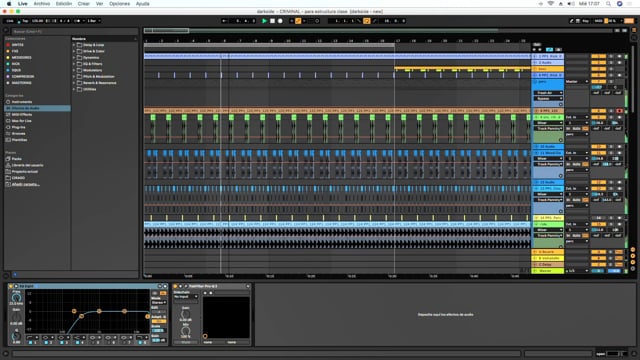Expand the Delay & Loop folder

click(74, 45)
